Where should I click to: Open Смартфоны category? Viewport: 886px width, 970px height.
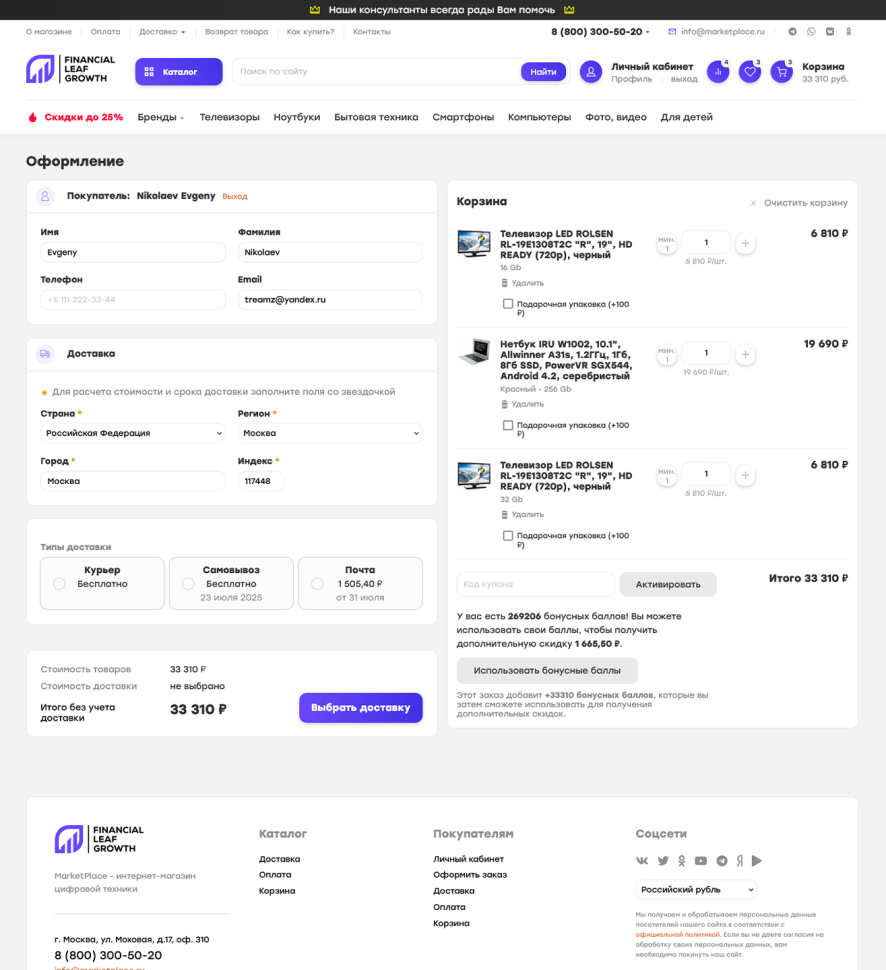tap(463, 117)
